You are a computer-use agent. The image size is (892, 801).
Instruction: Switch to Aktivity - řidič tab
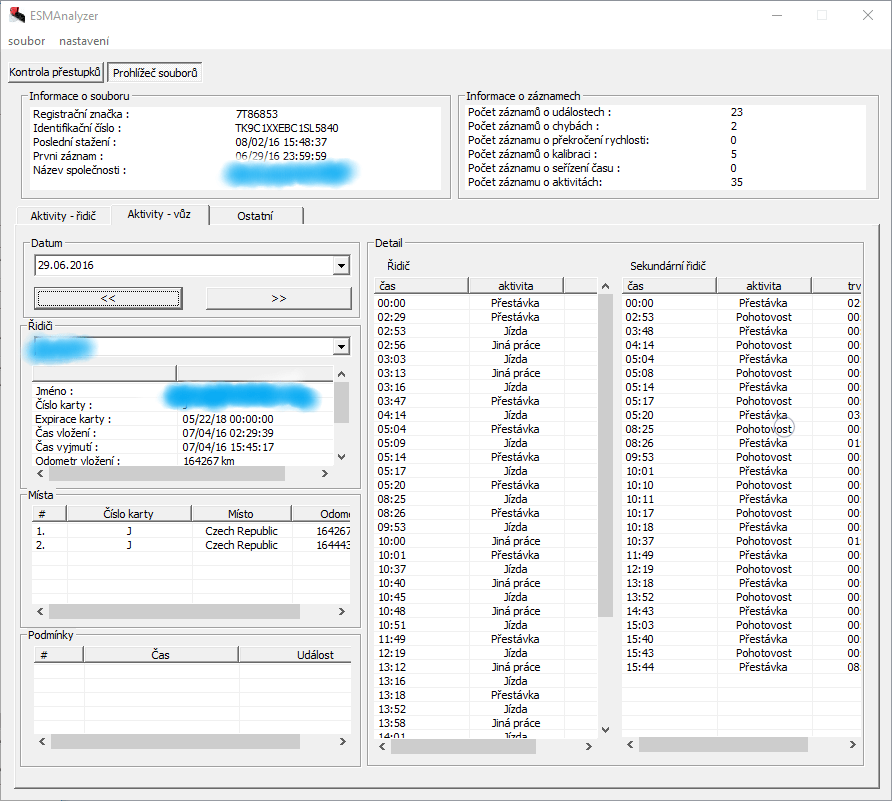[63, 216]
